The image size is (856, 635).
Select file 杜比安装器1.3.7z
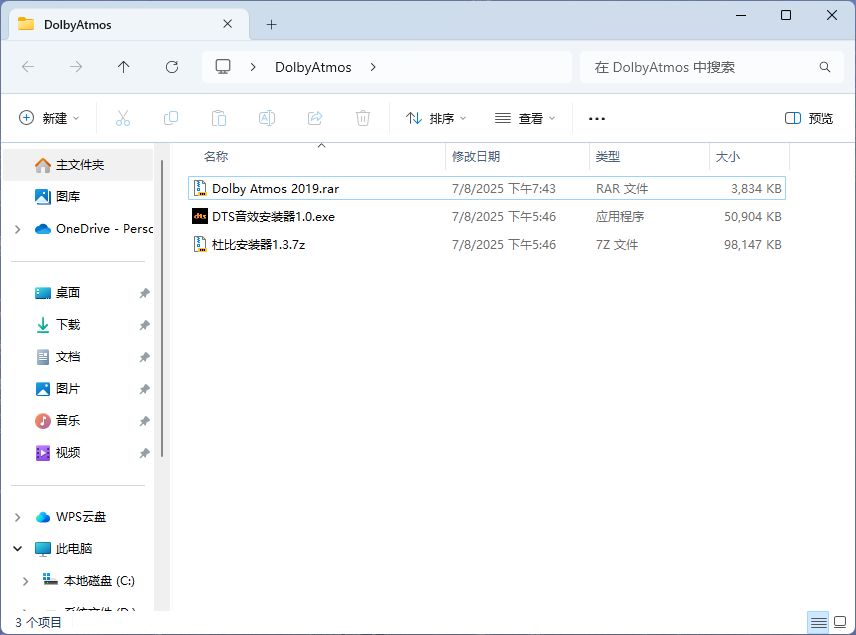(x=487, y=244)
